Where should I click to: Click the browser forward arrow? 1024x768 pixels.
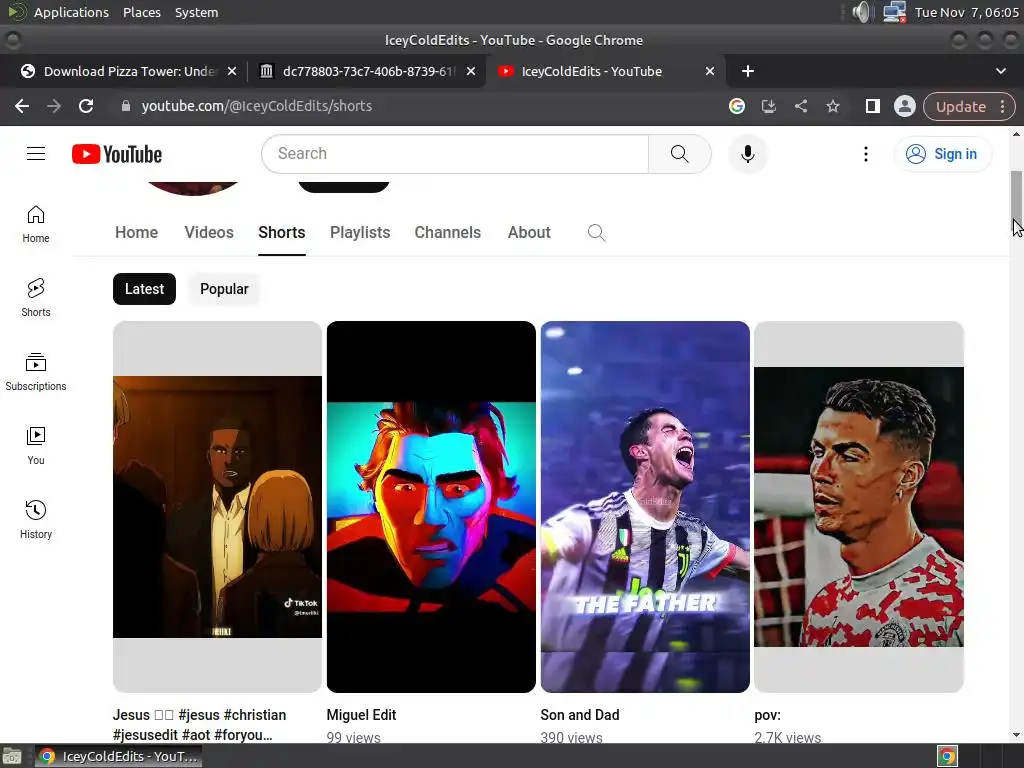[54, 106]
